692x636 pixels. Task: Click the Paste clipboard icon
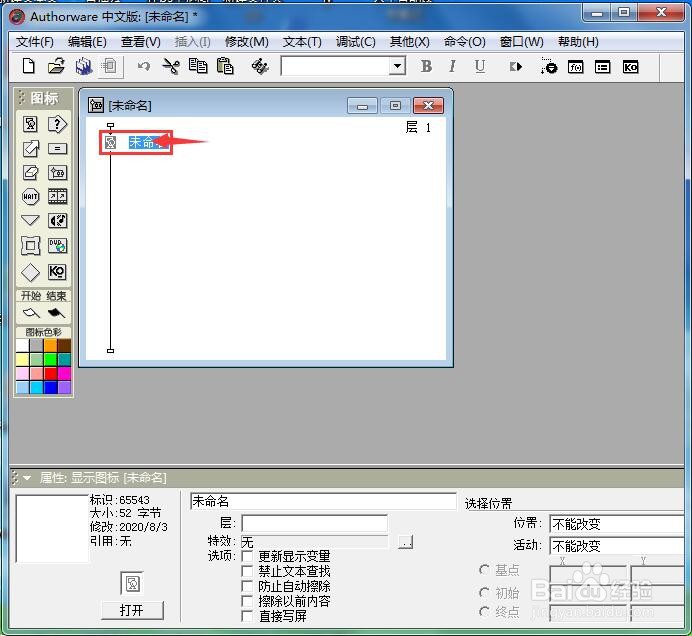225,66
